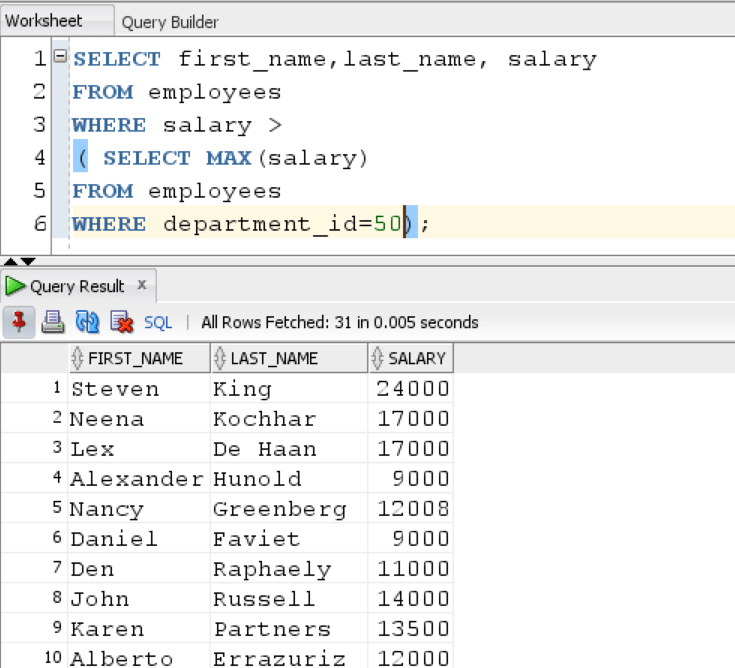Viewport: 735px width, 668px height.
Task: Refresh the query results
Action: click(x=87, y=322)
